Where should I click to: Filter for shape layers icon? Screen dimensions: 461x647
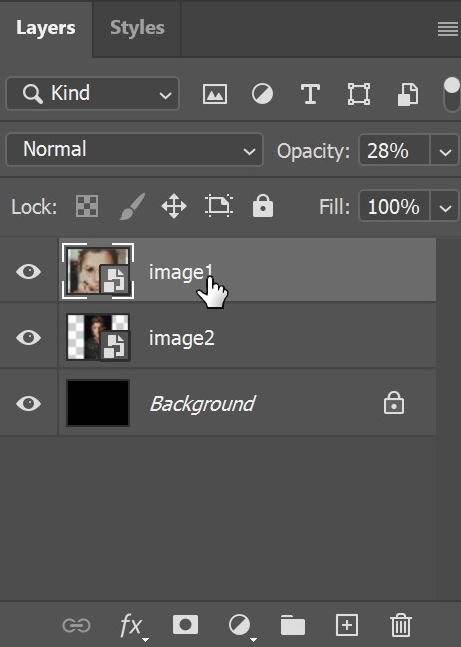(x=359, y=94)
